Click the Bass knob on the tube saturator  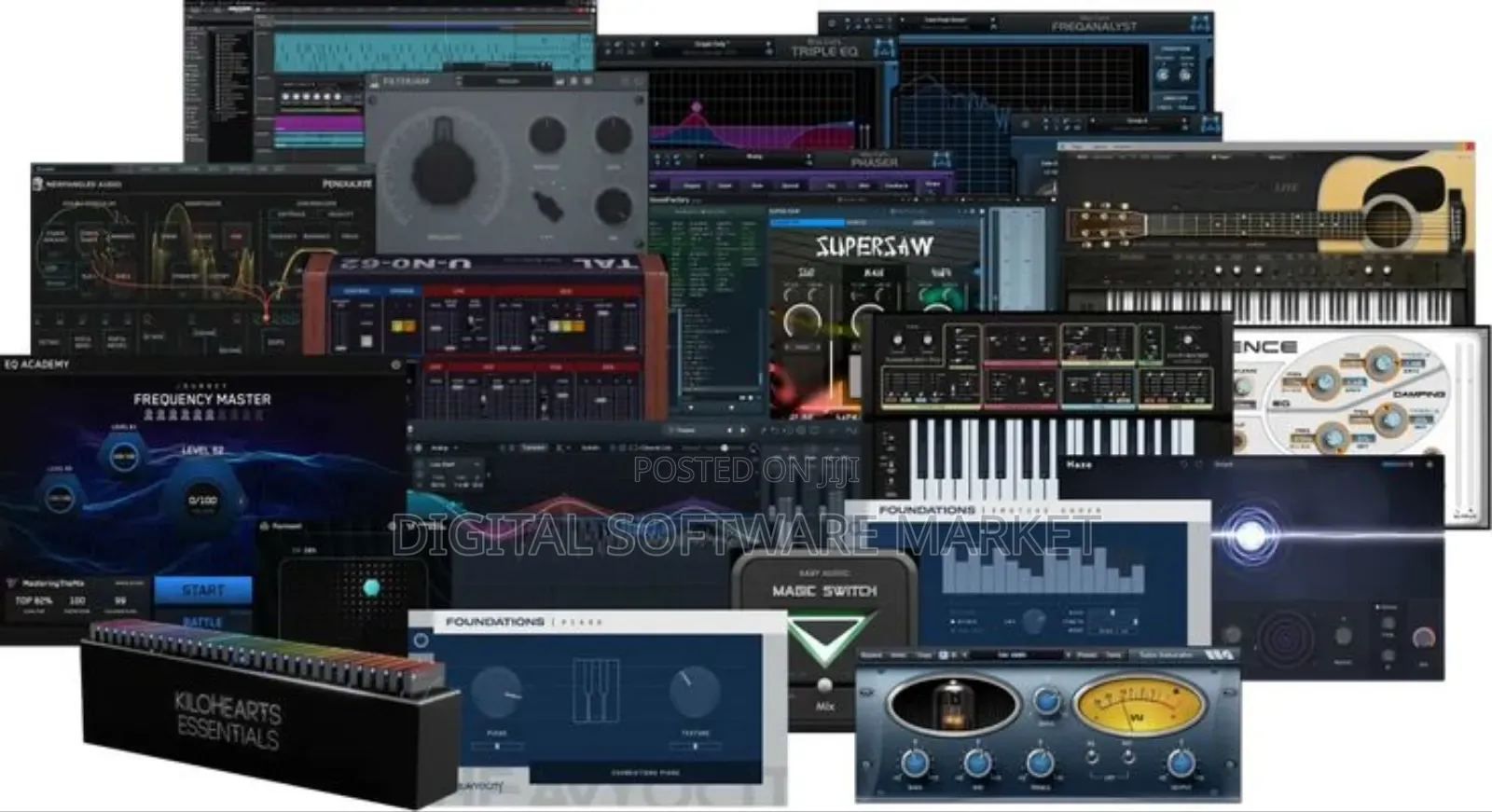[x=915, y=763]
